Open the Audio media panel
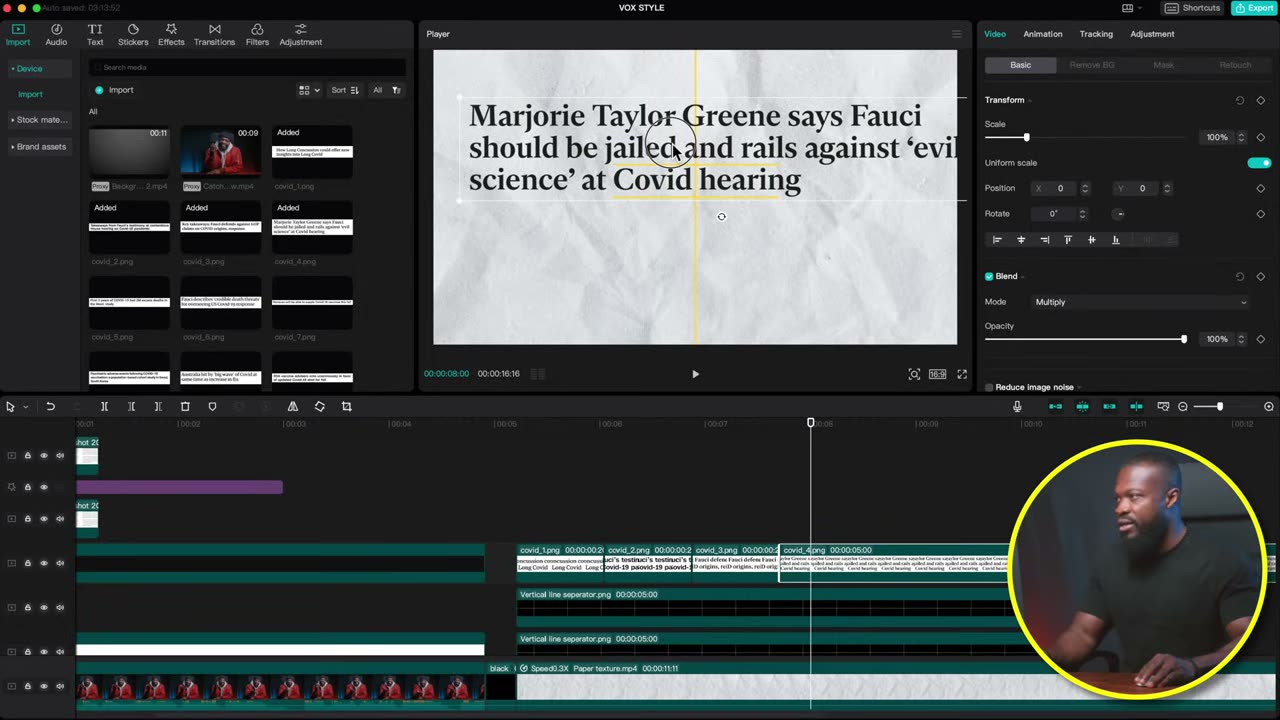 point(56,35)
